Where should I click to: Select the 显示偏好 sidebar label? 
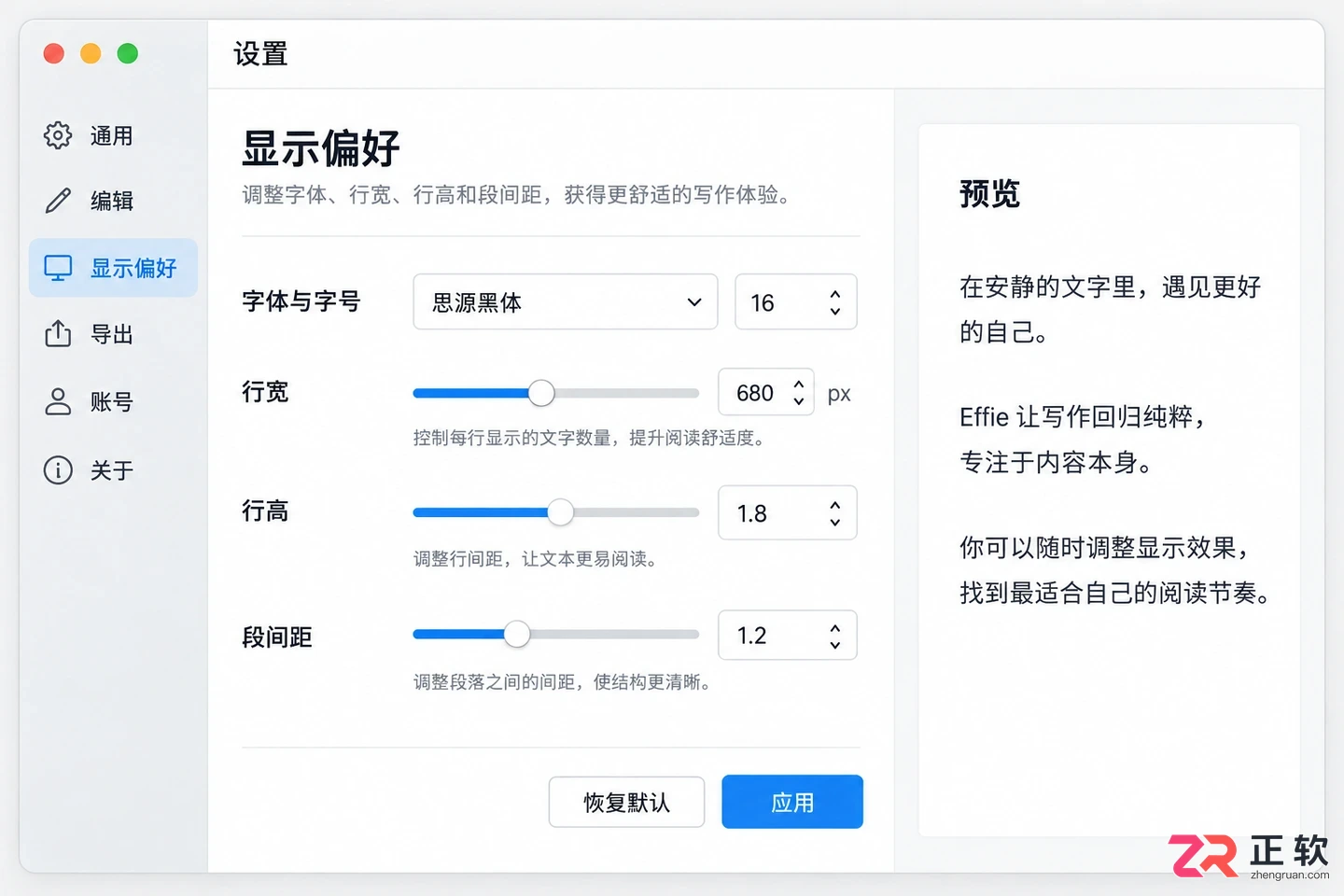[x=133, y=268]
